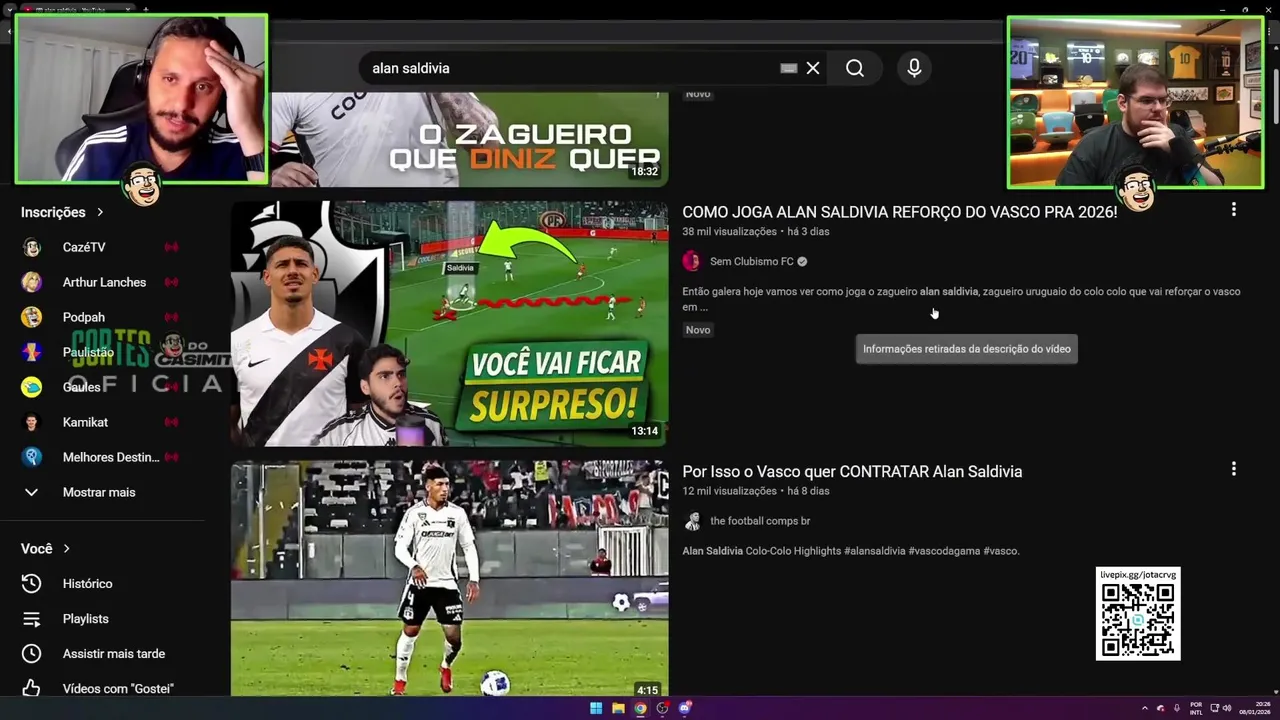1280x720 pixels.
Task: Open the "O zagueiro que Diniz quer" thumbnail
Action: click(469, 139)
